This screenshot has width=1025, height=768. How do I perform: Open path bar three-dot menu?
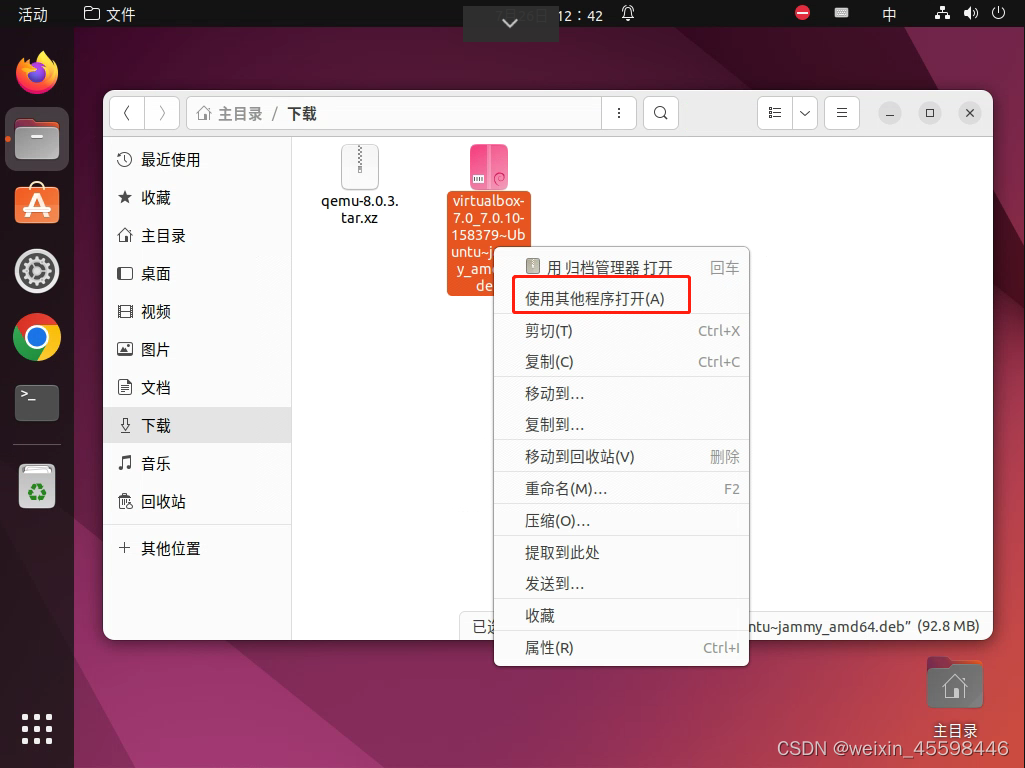(618, 113)
